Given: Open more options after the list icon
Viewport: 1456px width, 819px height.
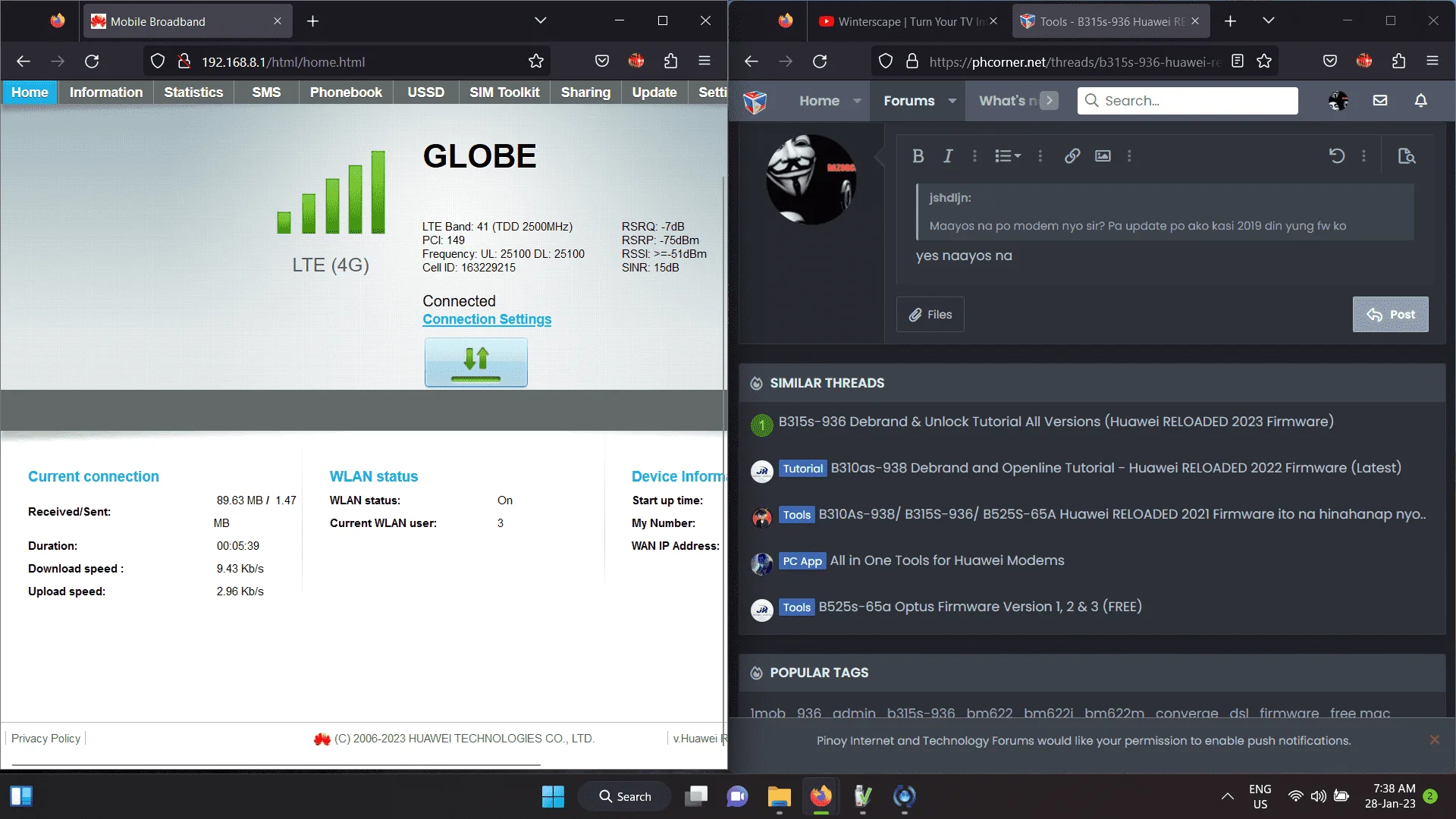Looking at the screenshot, I should 1040,156.
